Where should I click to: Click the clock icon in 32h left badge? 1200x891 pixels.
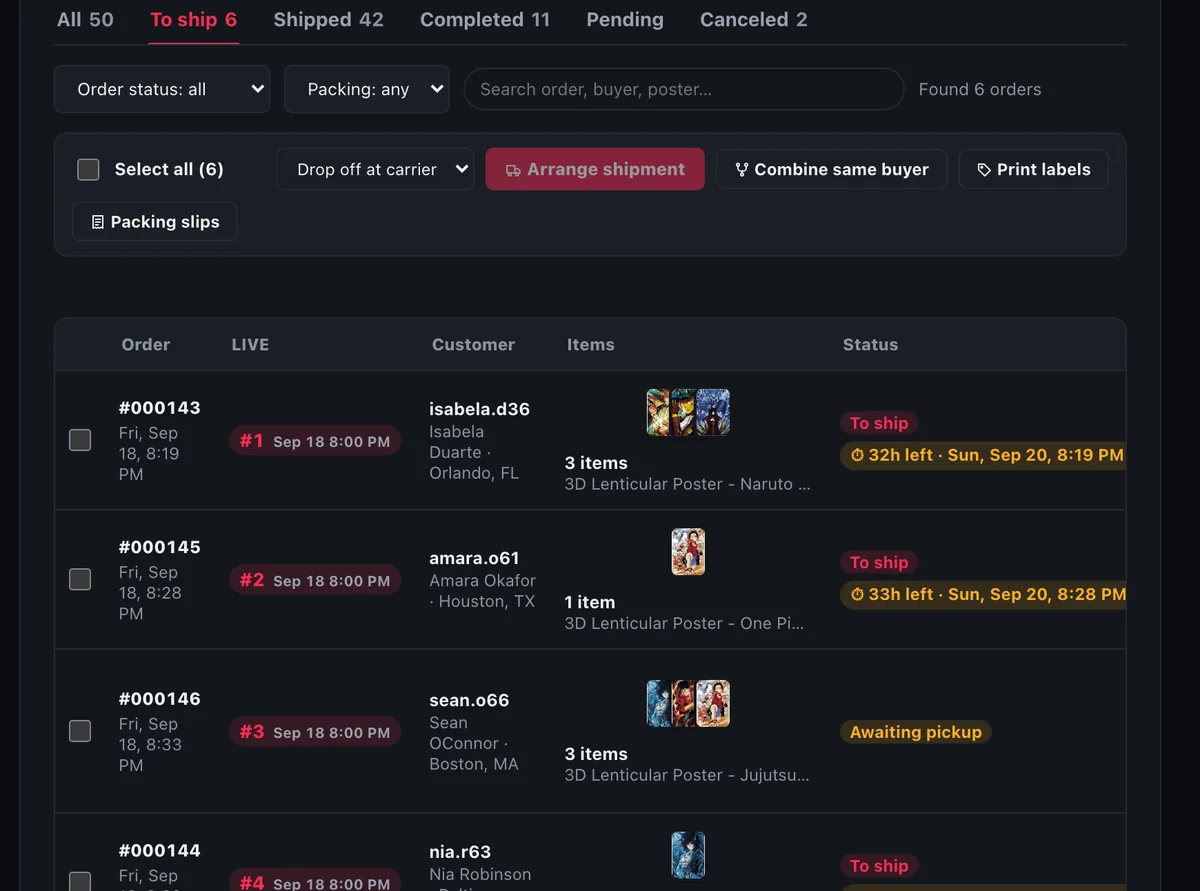tap(857, 455)
